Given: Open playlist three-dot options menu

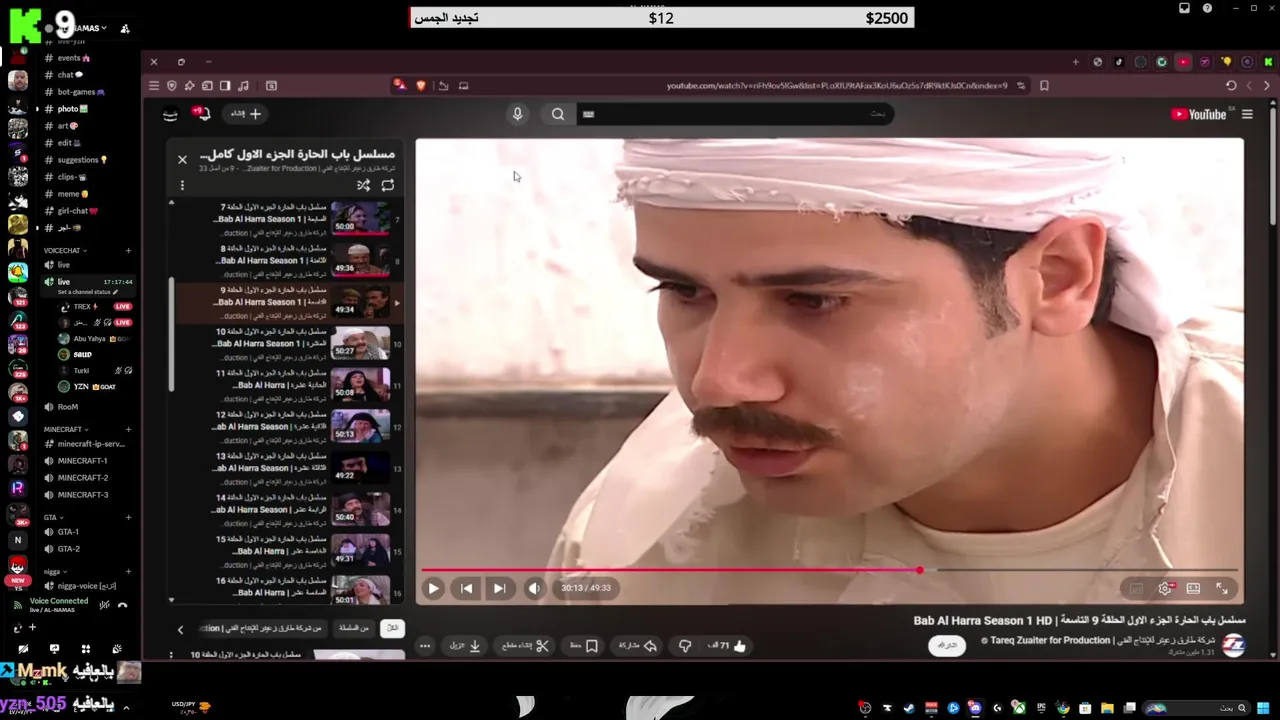Looking at the screenshot, I should point(182,185).
